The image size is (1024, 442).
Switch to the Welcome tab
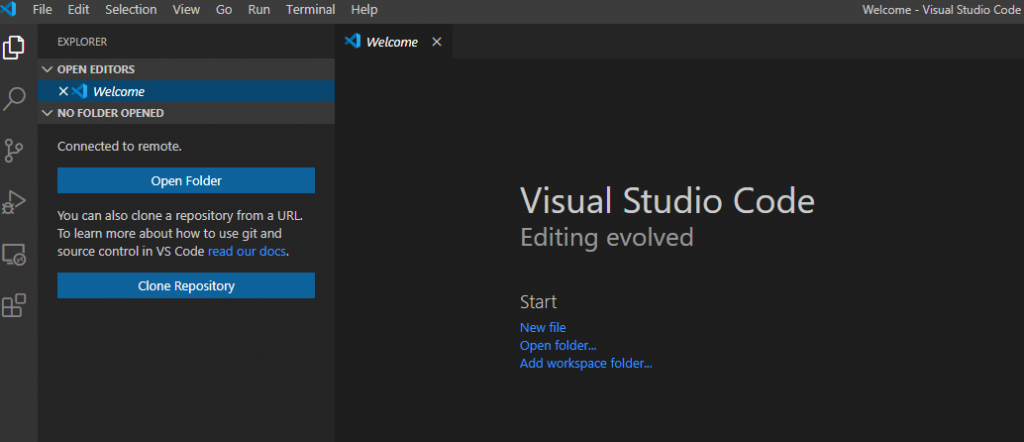(x=392, y=42)
